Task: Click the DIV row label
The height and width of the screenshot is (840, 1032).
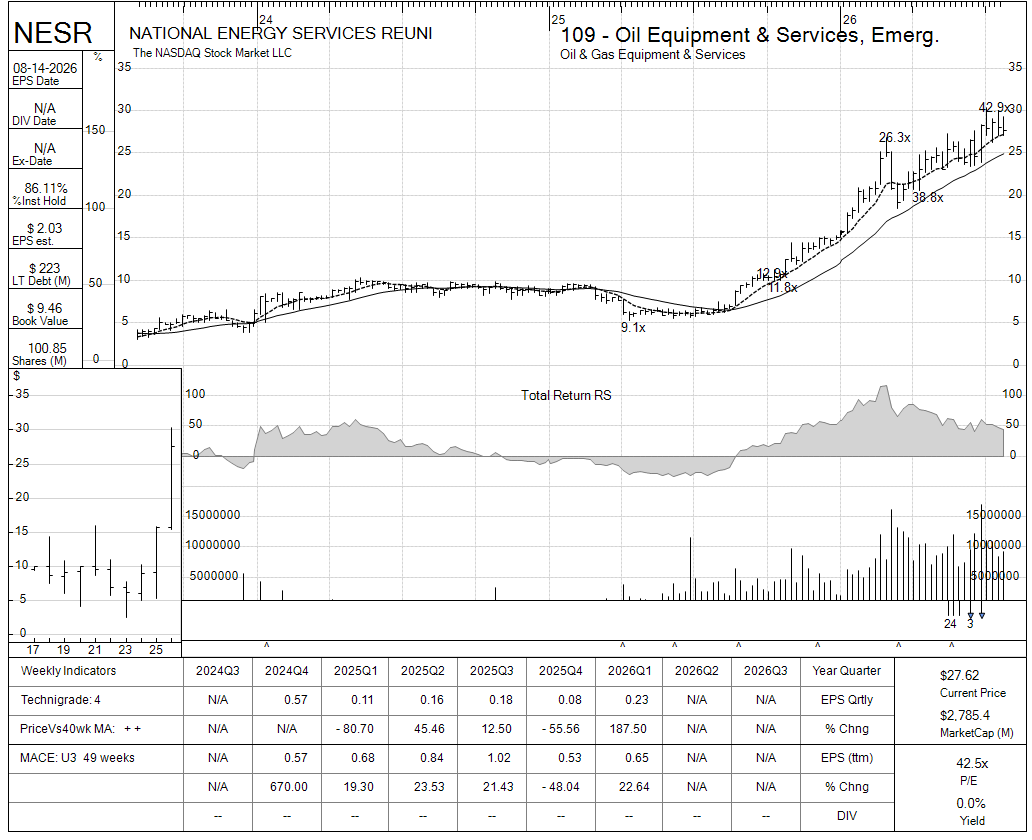Action: 846,816
